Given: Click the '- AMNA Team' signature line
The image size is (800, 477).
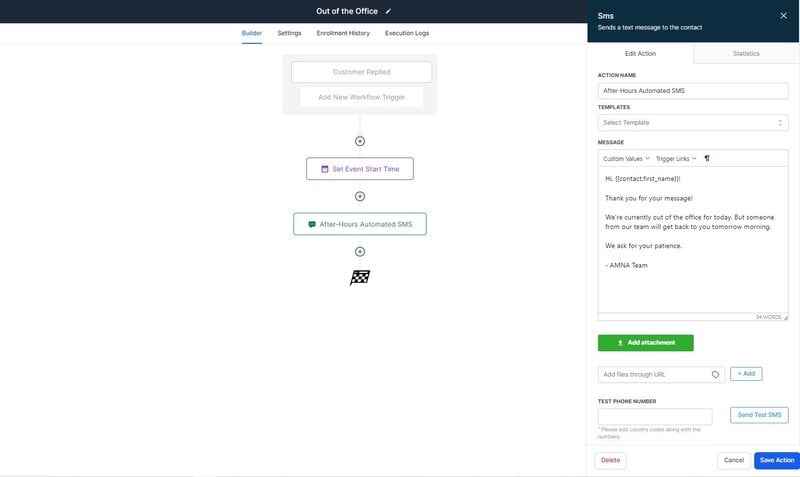Looking at the screenshot, I should [x=626, y=265].
